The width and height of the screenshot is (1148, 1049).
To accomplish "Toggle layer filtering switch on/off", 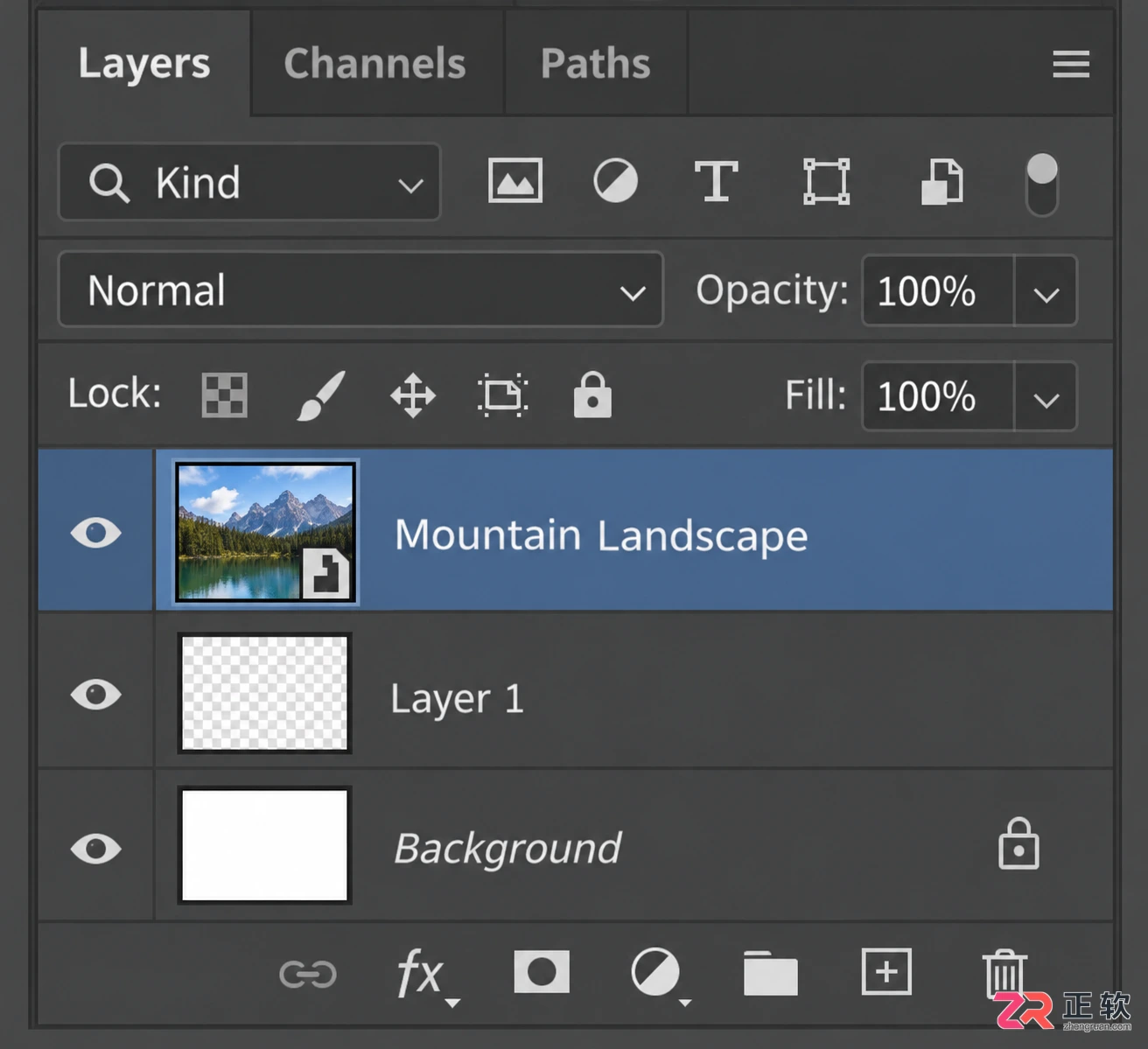I will pyautogui.click(x=1041, y=184).
